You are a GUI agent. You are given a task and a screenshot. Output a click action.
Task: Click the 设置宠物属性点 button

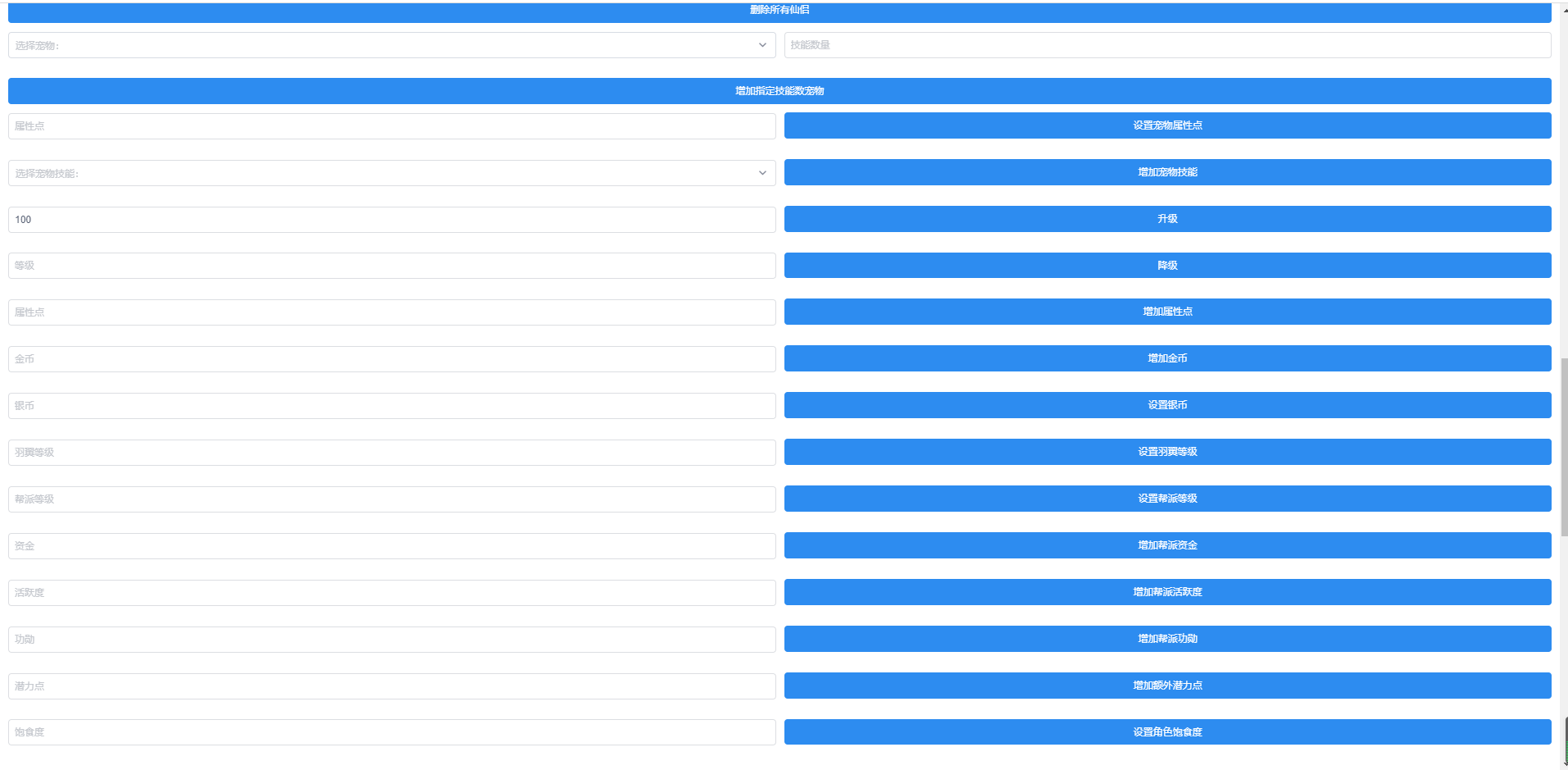[x=1167, y=125]
